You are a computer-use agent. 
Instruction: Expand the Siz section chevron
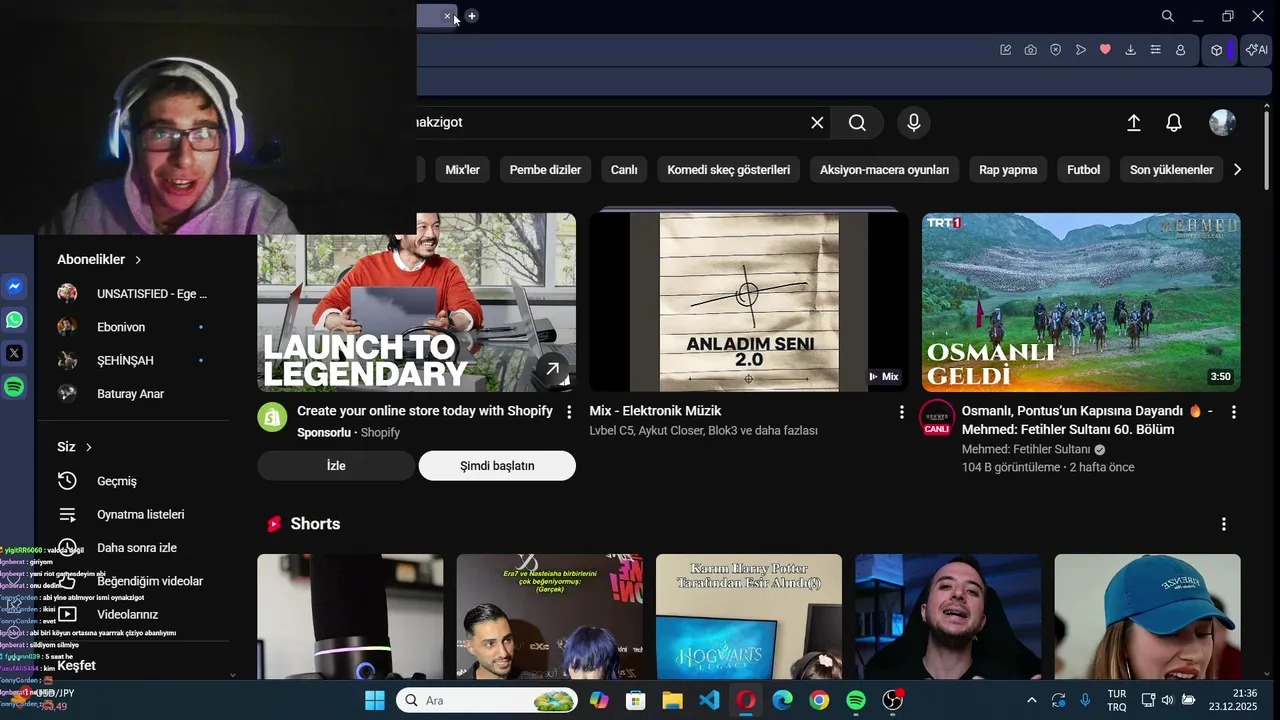(89, 447)
